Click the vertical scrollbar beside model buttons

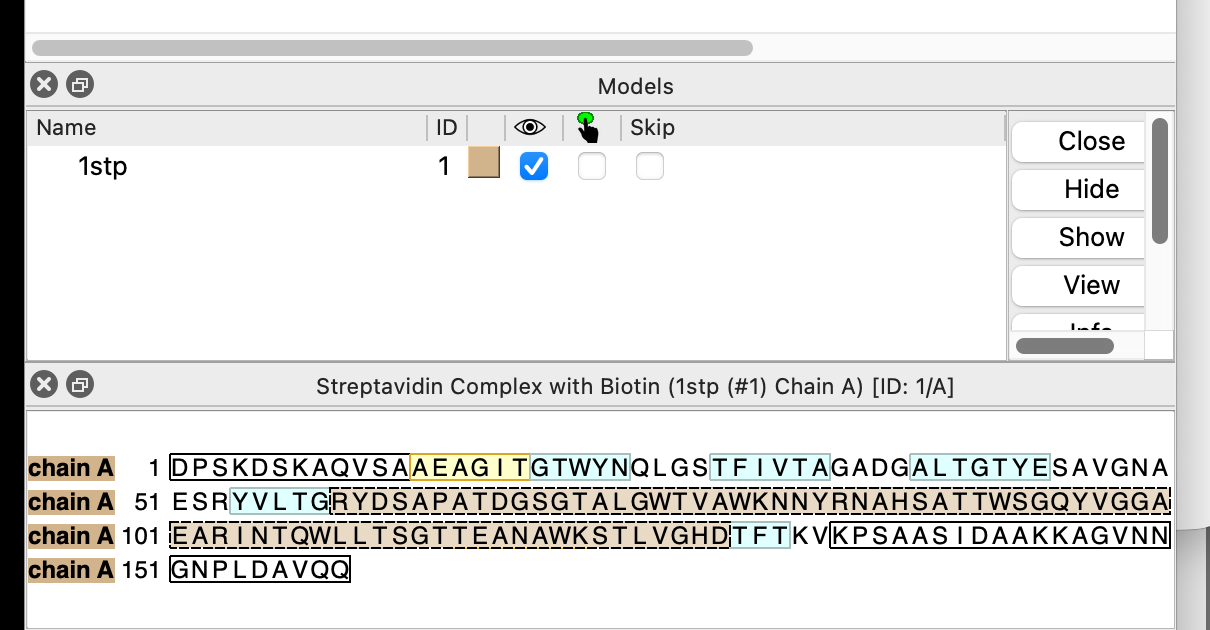[x=1160, y=181]
